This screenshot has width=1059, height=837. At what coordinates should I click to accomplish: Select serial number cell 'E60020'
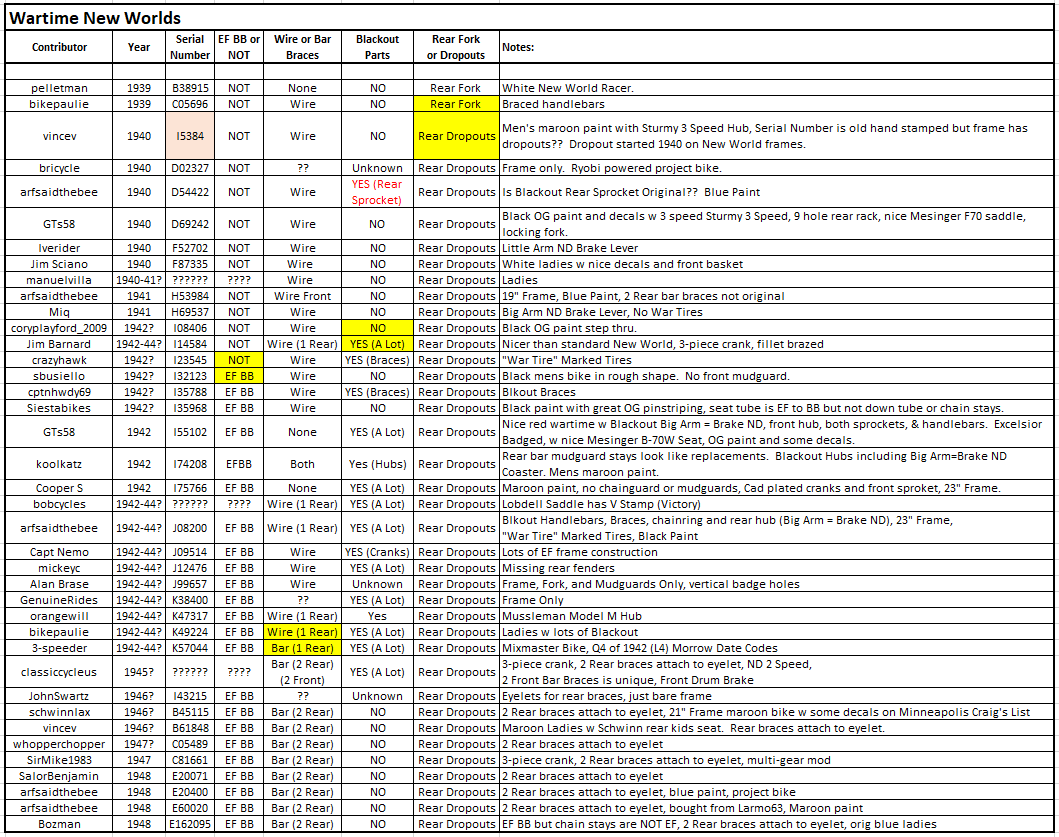tap(190, 808)
